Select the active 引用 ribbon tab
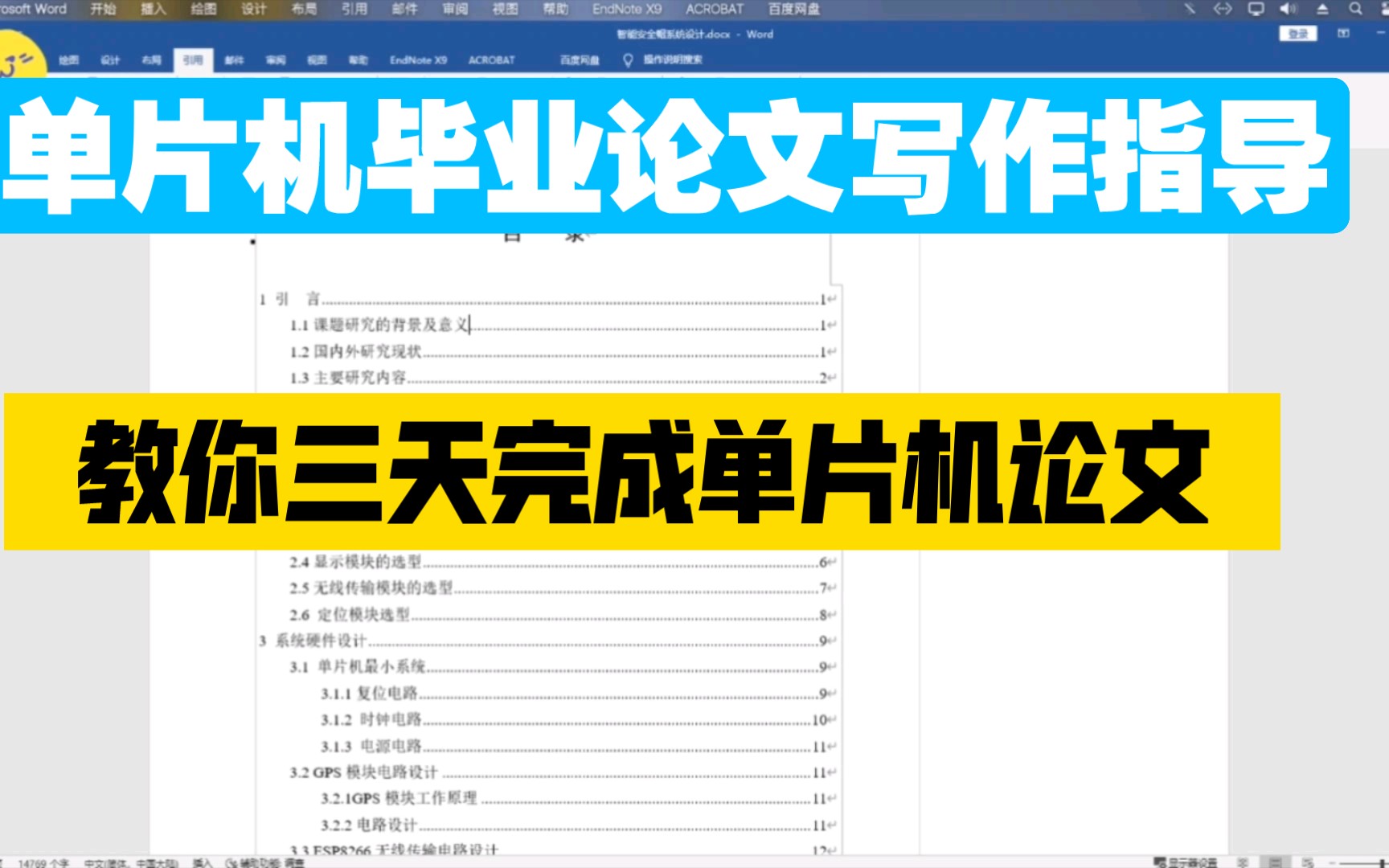The height and width of the screenshot is (868, 1389). coord(193,60)
